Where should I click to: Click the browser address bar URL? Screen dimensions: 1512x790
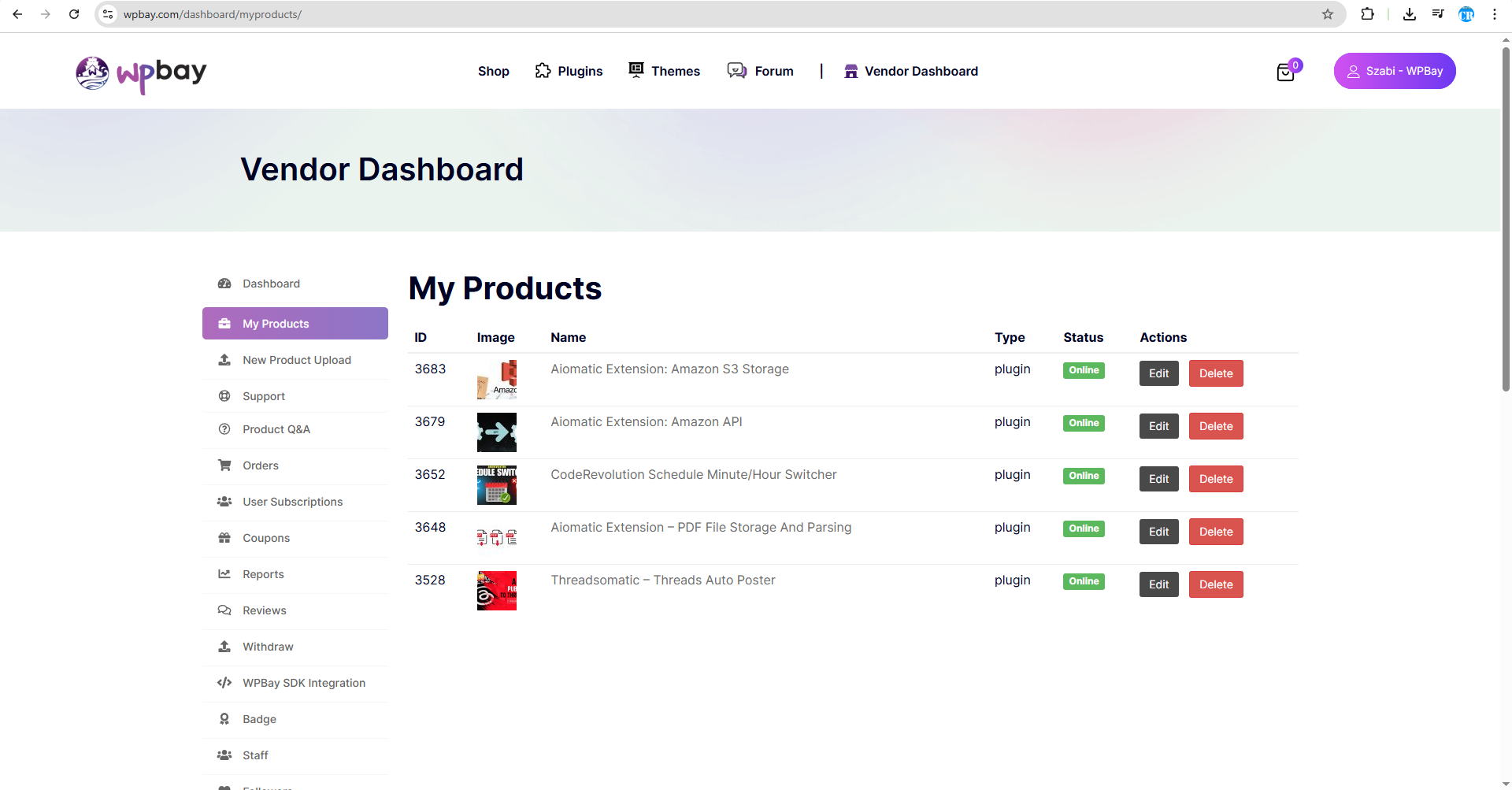213,14
